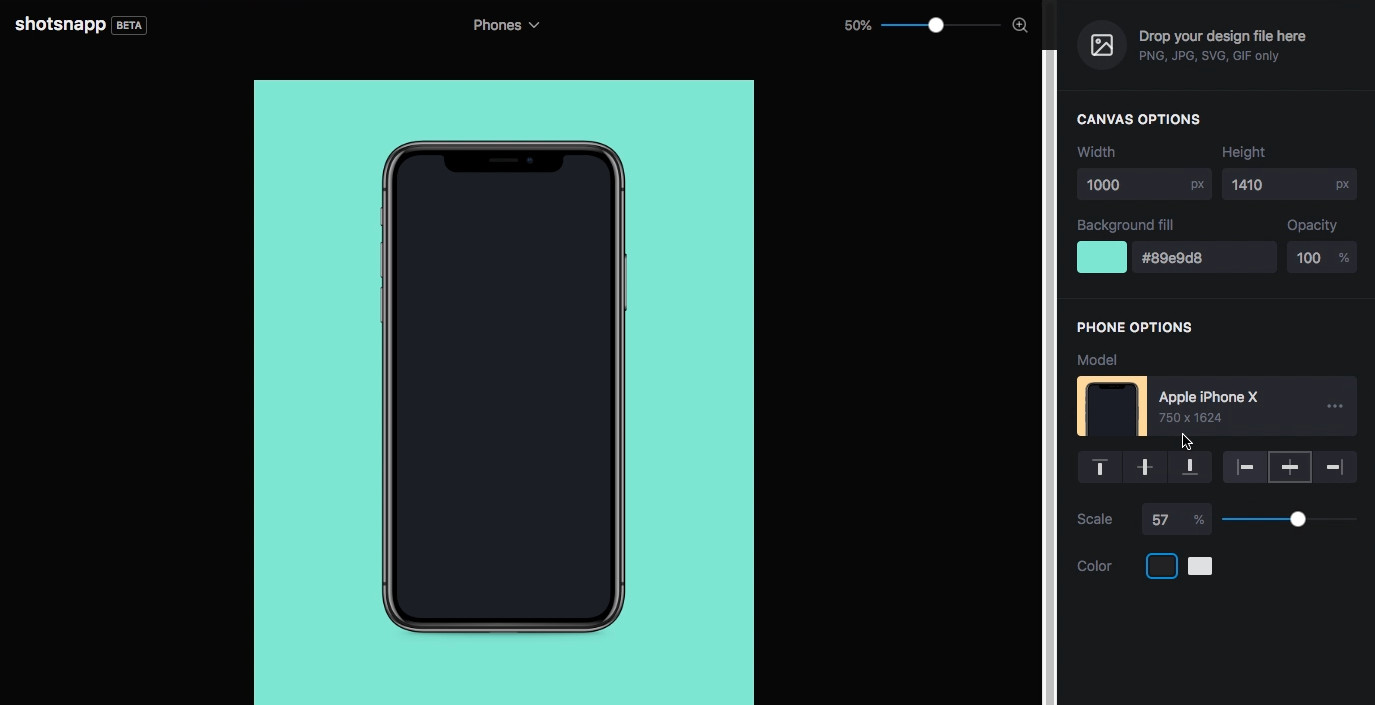Center phone horizontally on canvas
The width and height of the screenshot is (1375, 705).
tap(1290, 467)
